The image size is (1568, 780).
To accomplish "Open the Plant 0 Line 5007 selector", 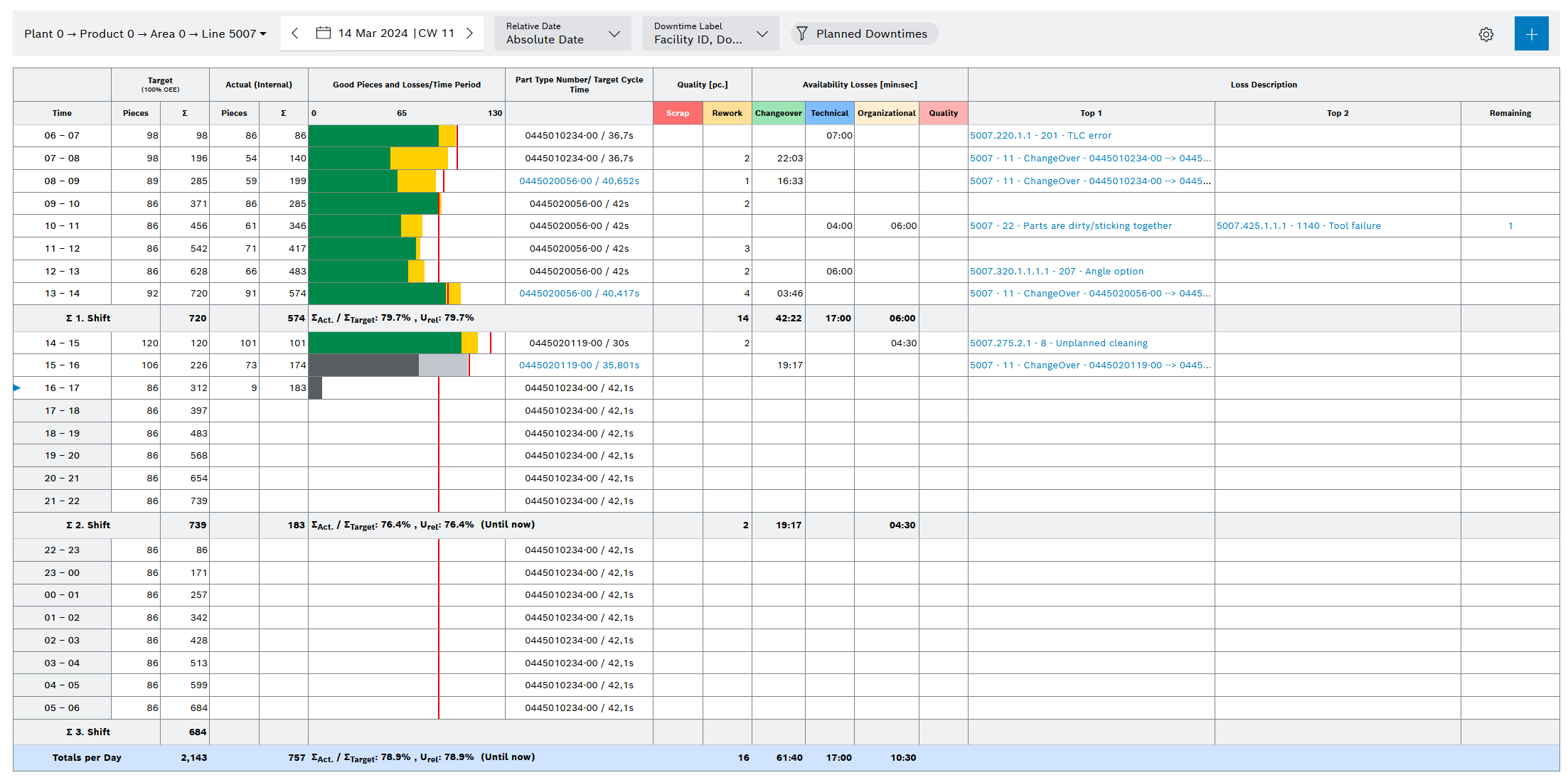I will click(145, 33).
